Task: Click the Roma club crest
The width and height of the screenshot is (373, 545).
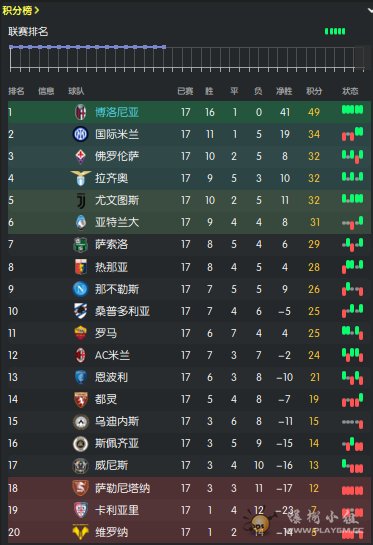Action: [x=80, y=333]
